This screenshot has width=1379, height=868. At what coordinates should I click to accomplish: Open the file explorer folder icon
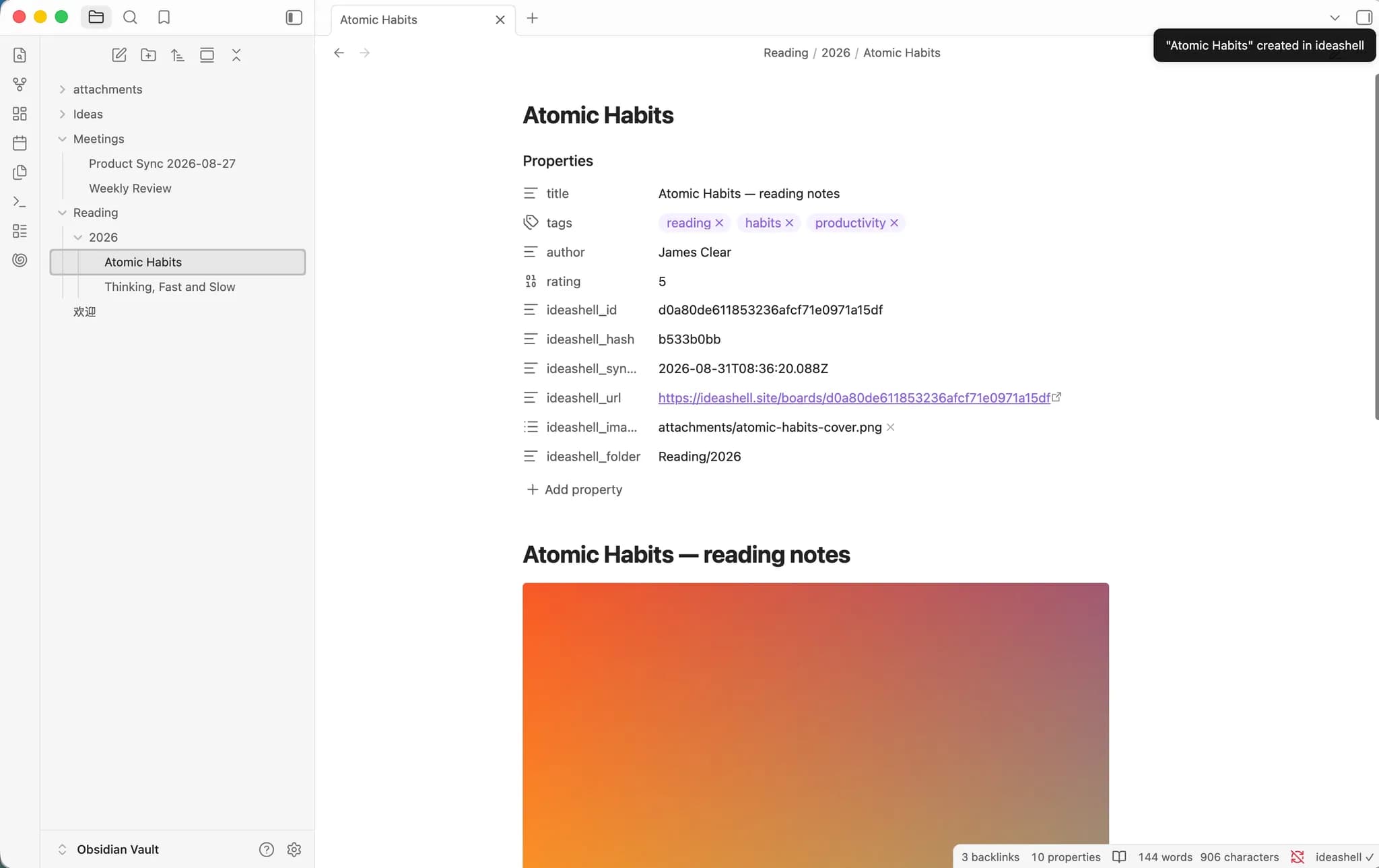click(96, 18)
